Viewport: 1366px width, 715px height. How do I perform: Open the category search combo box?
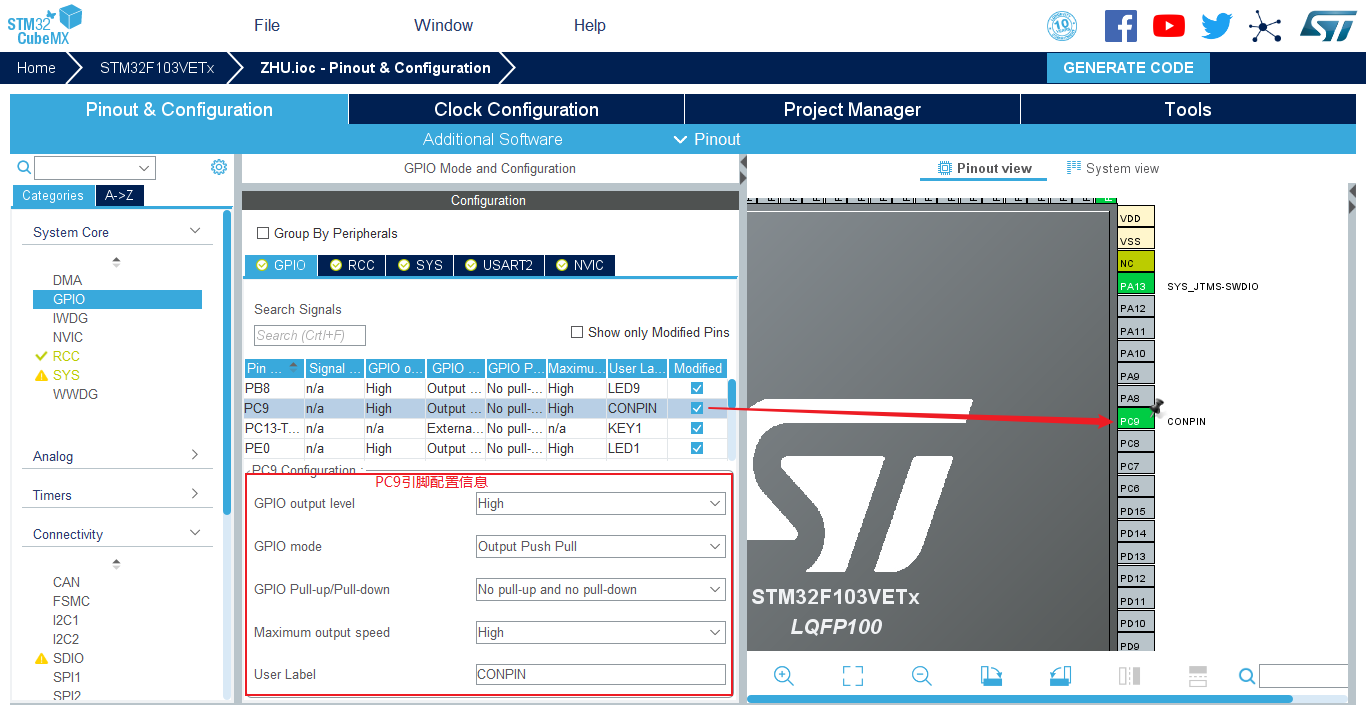pyautogui.click(x=95, y=168)
